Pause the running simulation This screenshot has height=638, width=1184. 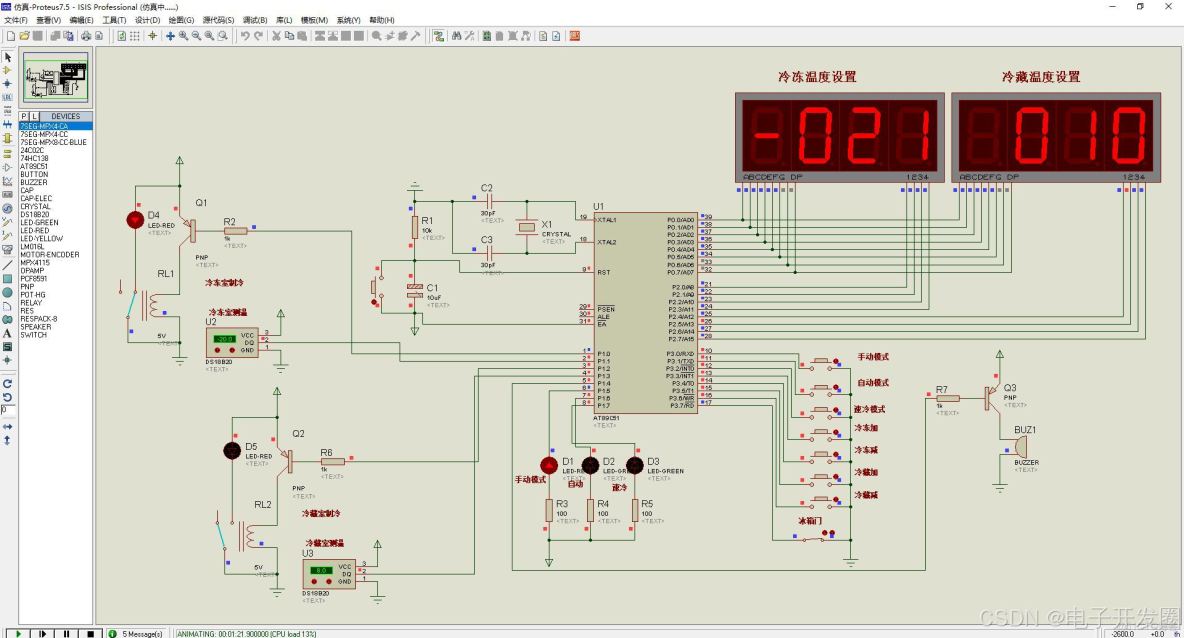click(66, 632)
